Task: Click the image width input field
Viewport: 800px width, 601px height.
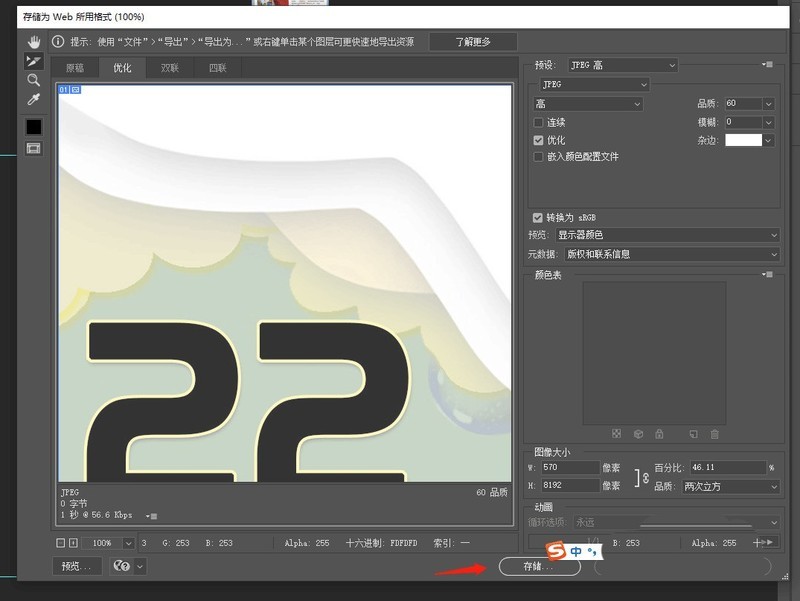Action: pyautogui.click(x=571, y=467)
